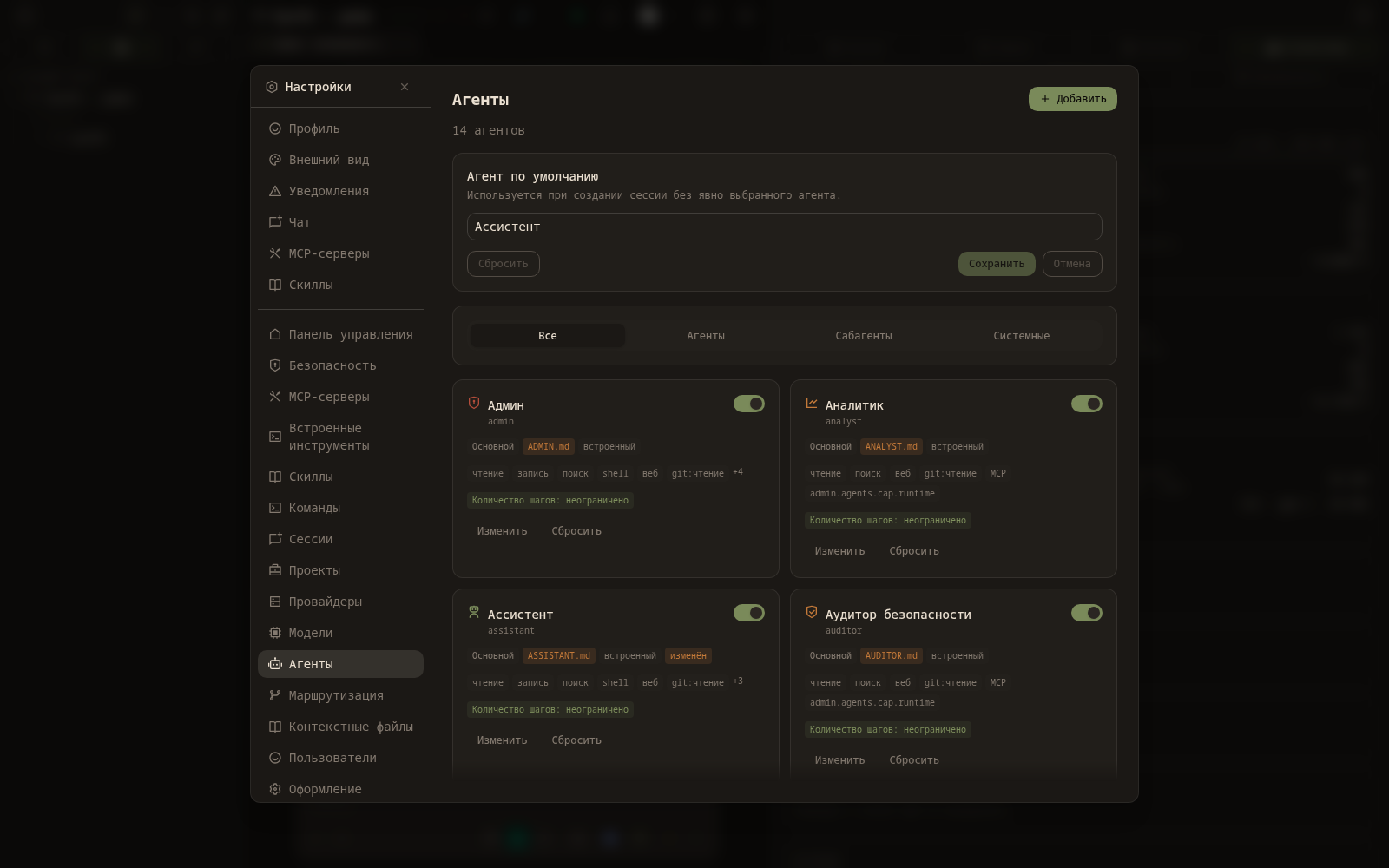Toggle off Аудитор безопасности agent
The height and width of the screenshot is (868, 1389).
1087,613
